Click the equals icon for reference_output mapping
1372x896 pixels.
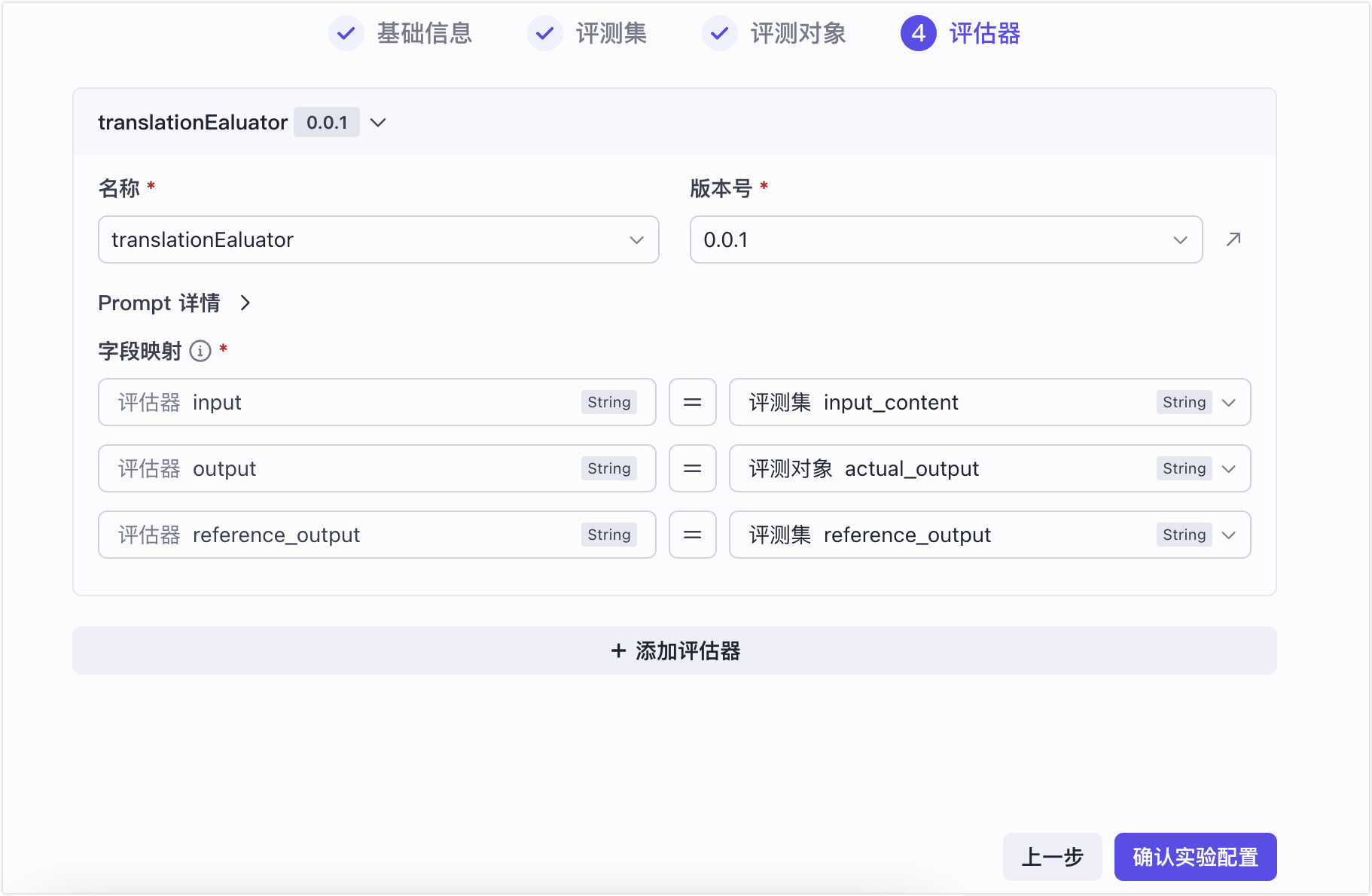pos(693,535)
